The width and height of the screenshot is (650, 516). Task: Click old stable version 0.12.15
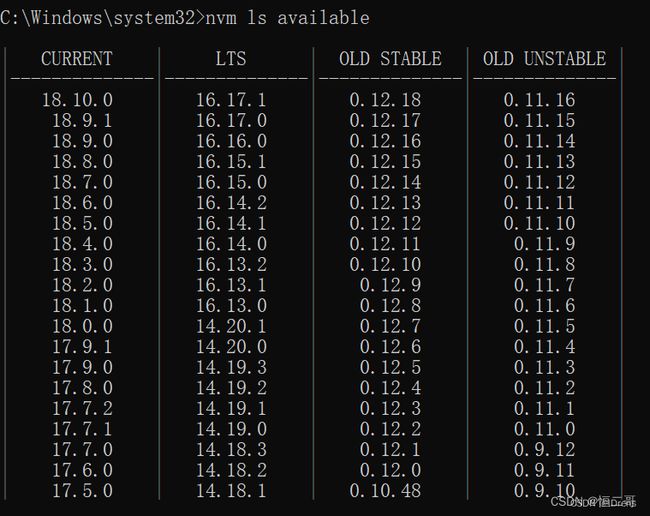[386, 162]
